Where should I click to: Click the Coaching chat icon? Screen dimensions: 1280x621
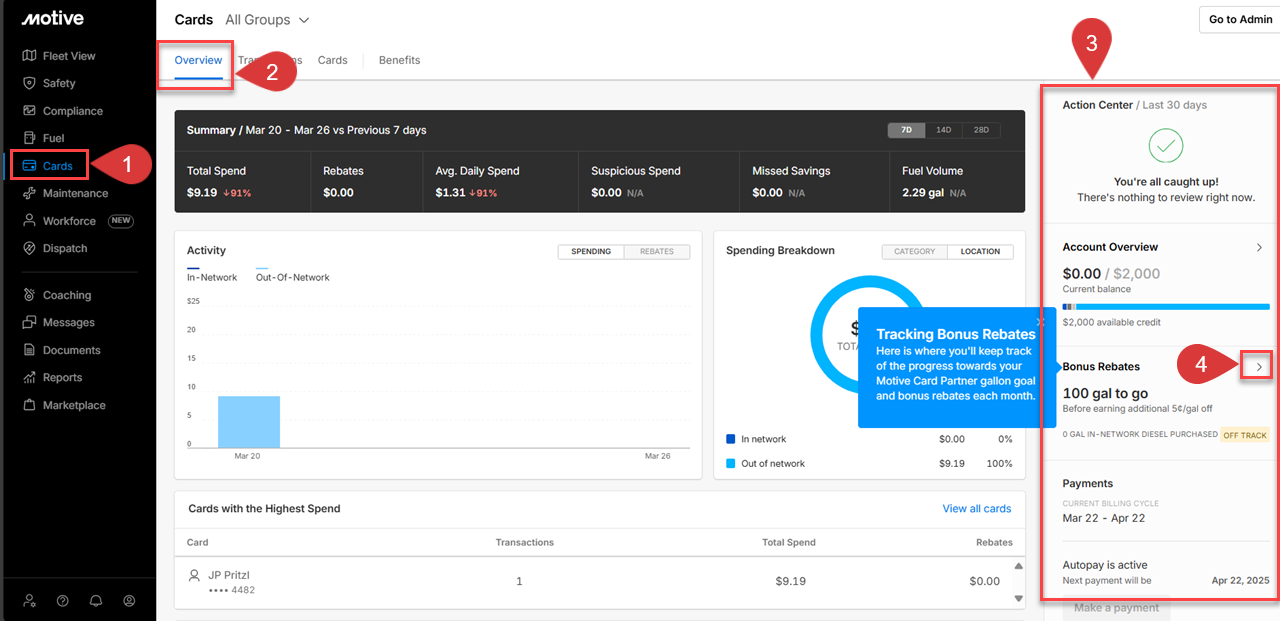tap(29, 295)
